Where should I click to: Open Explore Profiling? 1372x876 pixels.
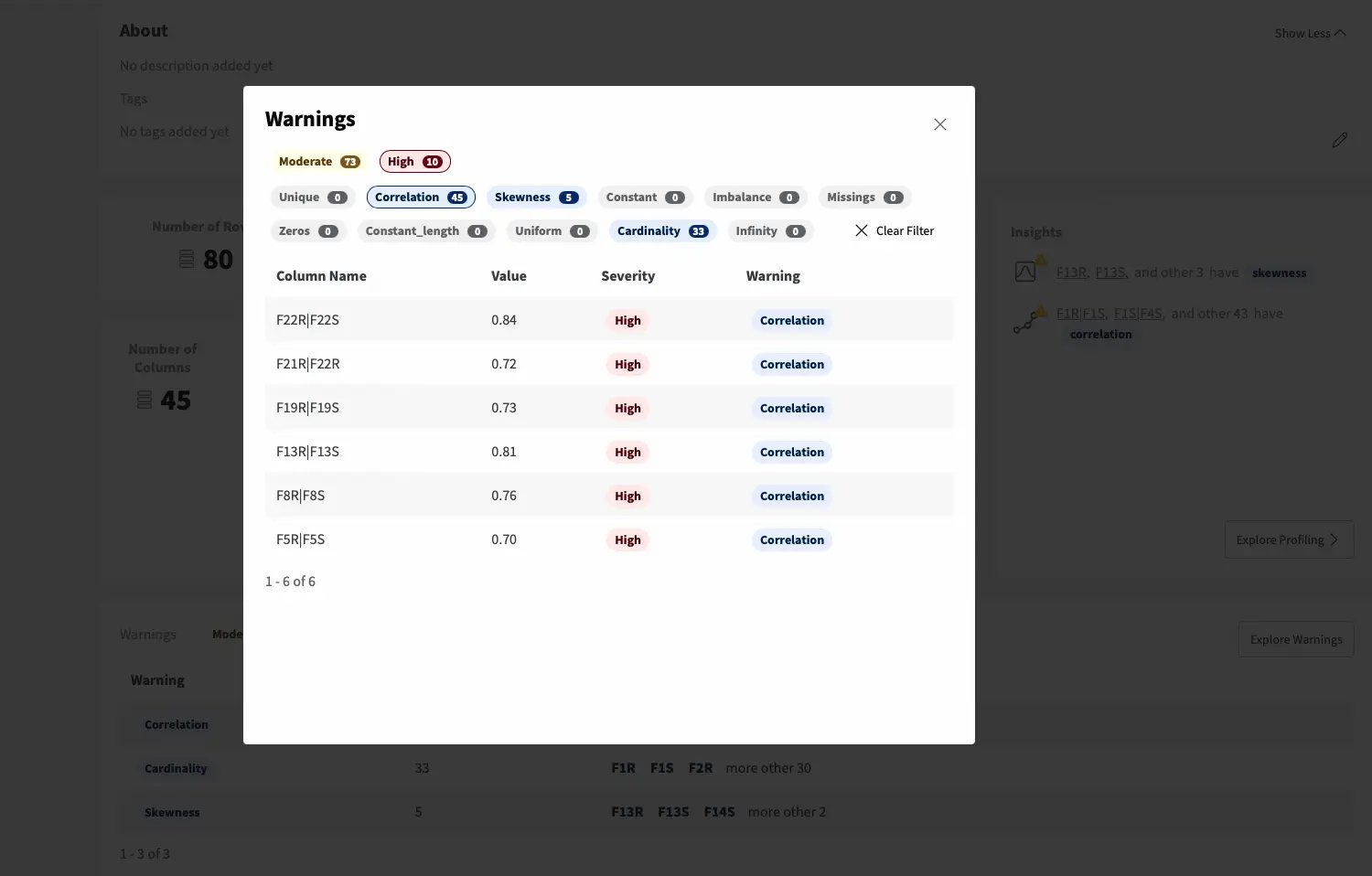1289,539
